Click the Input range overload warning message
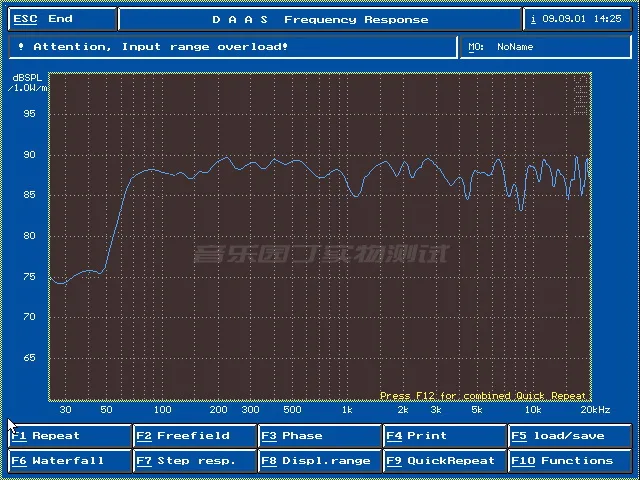This screenshot has height=480, width=640. click(233, 47)
